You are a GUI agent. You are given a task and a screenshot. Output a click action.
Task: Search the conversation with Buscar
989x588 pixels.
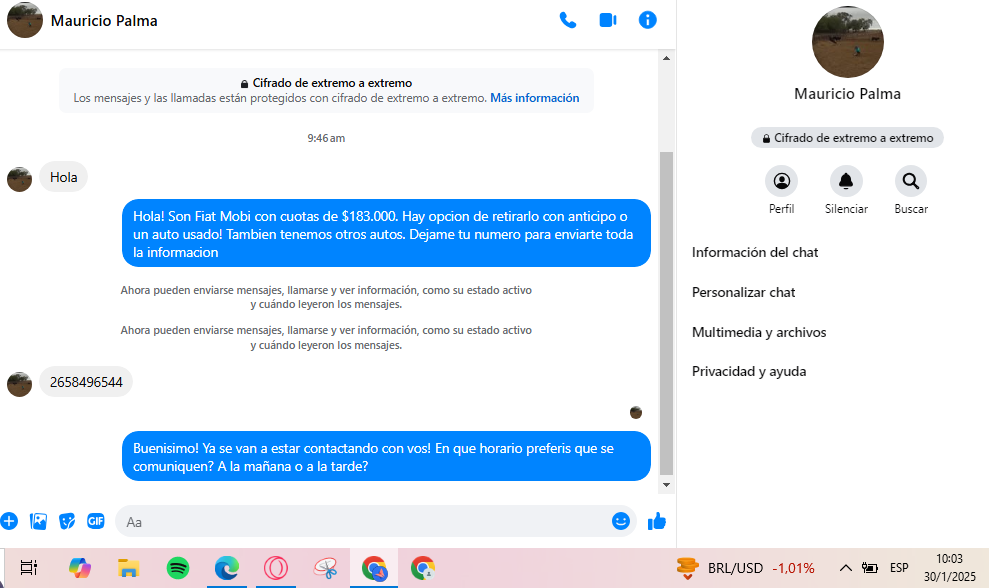point(911,182)
